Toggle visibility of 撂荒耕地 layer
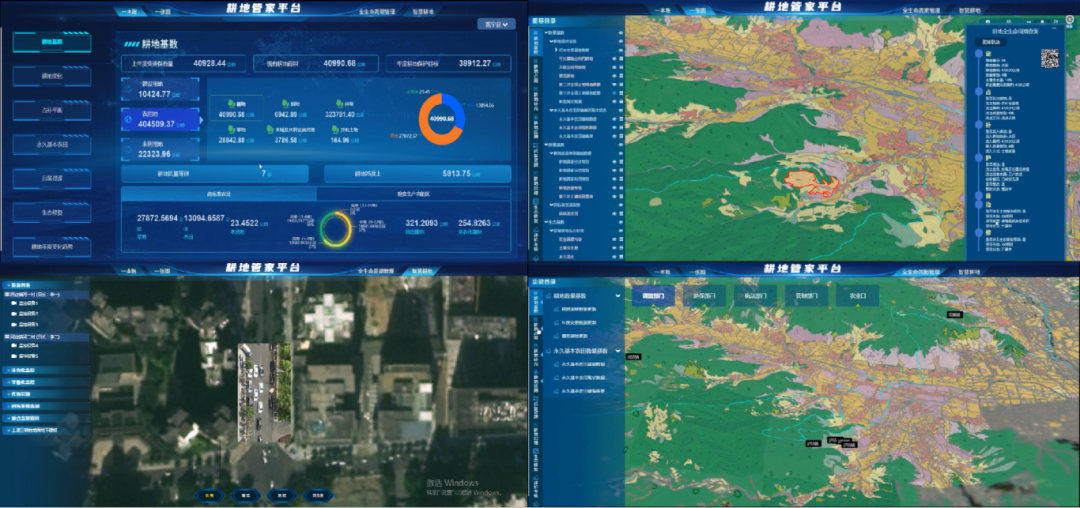Viewport: 1080px width, 508px height. coord(614,76)
